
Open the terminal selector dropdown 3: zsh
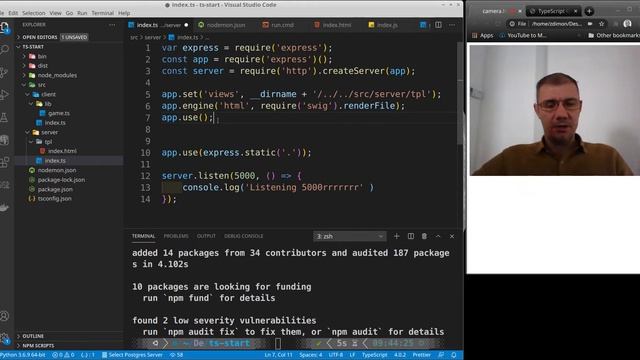(350, 236)
